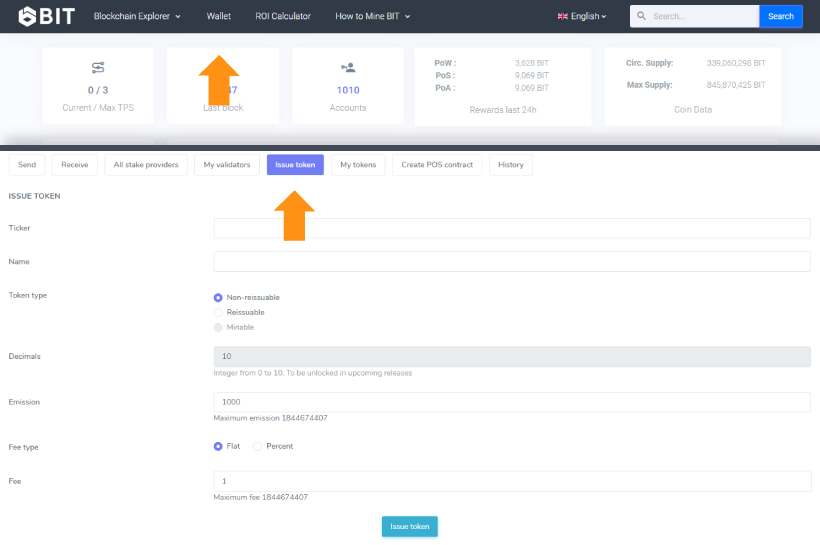Open the Wallet menu item
Viewport: 820px width, 545px height.
click(218, 17)
